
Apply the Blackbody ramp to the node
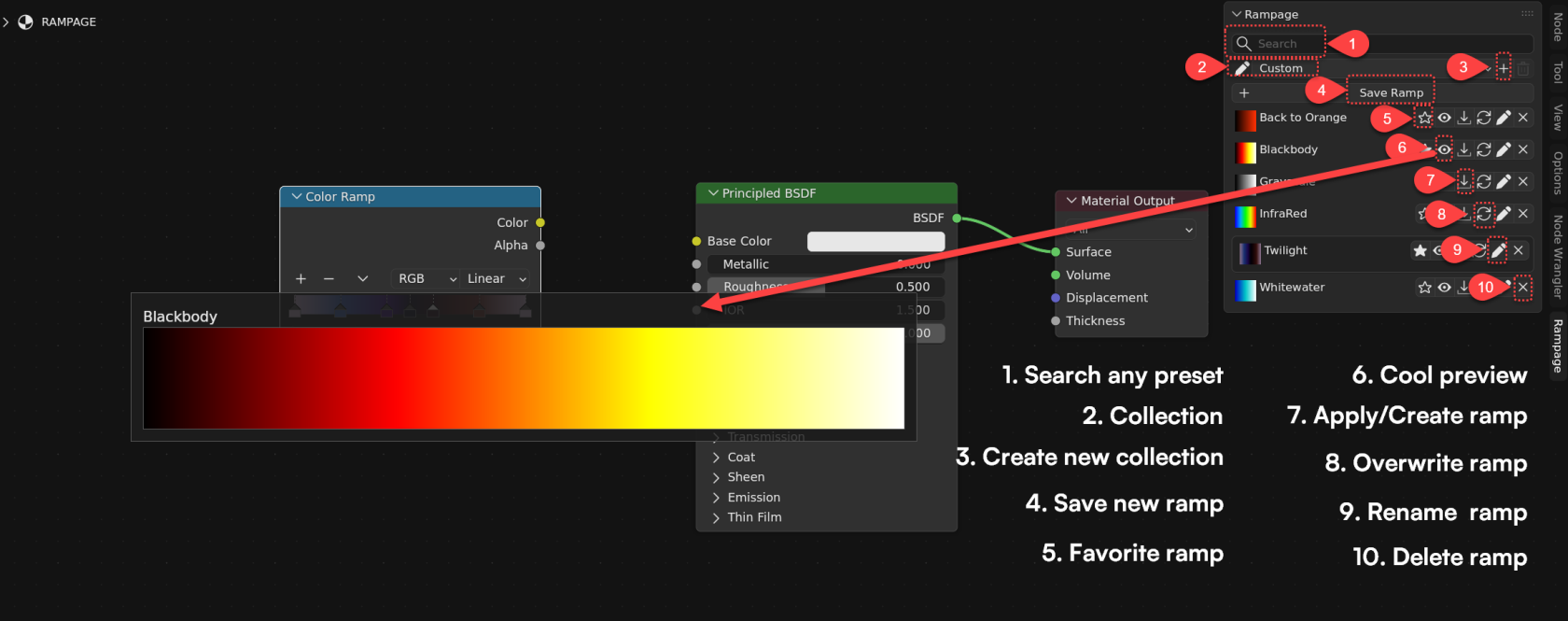tap(1463, 149)
